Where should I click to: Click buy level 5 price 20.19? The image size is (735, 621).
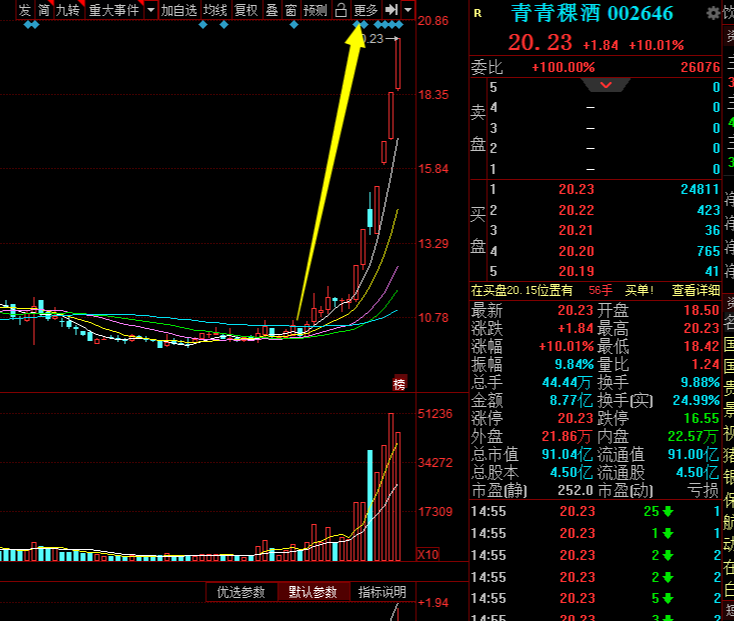click(576, 271)
